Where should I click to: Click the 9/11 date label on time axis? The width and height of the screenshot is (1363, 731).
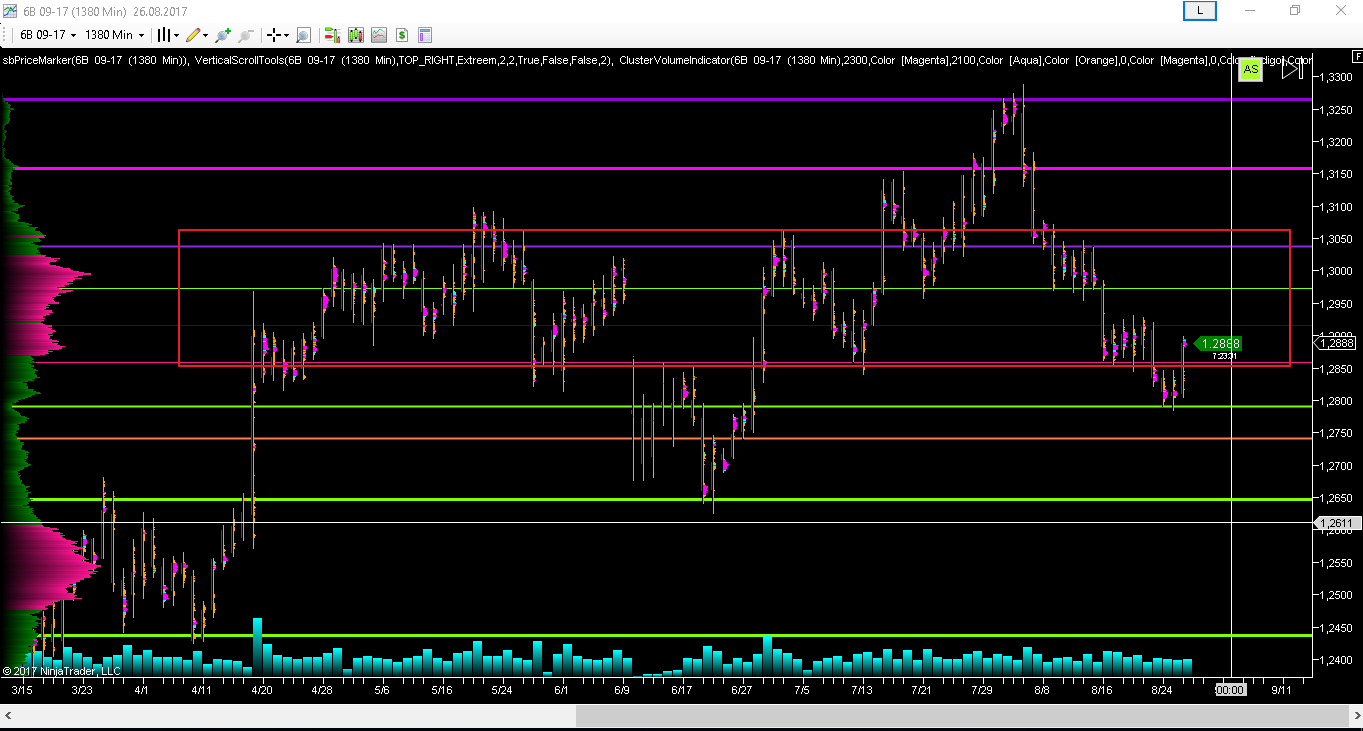tap(1282, 690)
